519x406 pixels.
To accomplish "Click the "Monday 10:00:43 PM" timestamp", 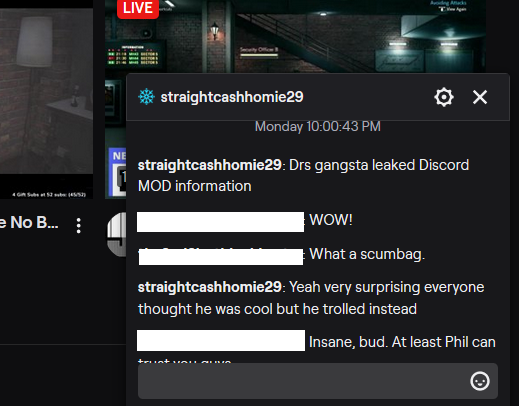I will coord(318,127).
